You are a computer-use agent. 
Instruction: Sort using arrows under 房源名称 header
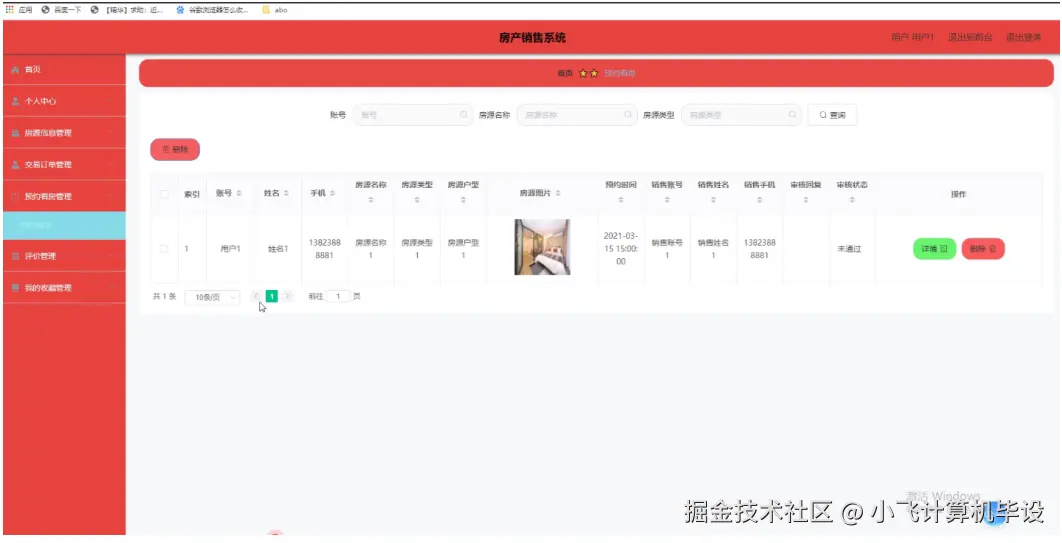(370, 200)
